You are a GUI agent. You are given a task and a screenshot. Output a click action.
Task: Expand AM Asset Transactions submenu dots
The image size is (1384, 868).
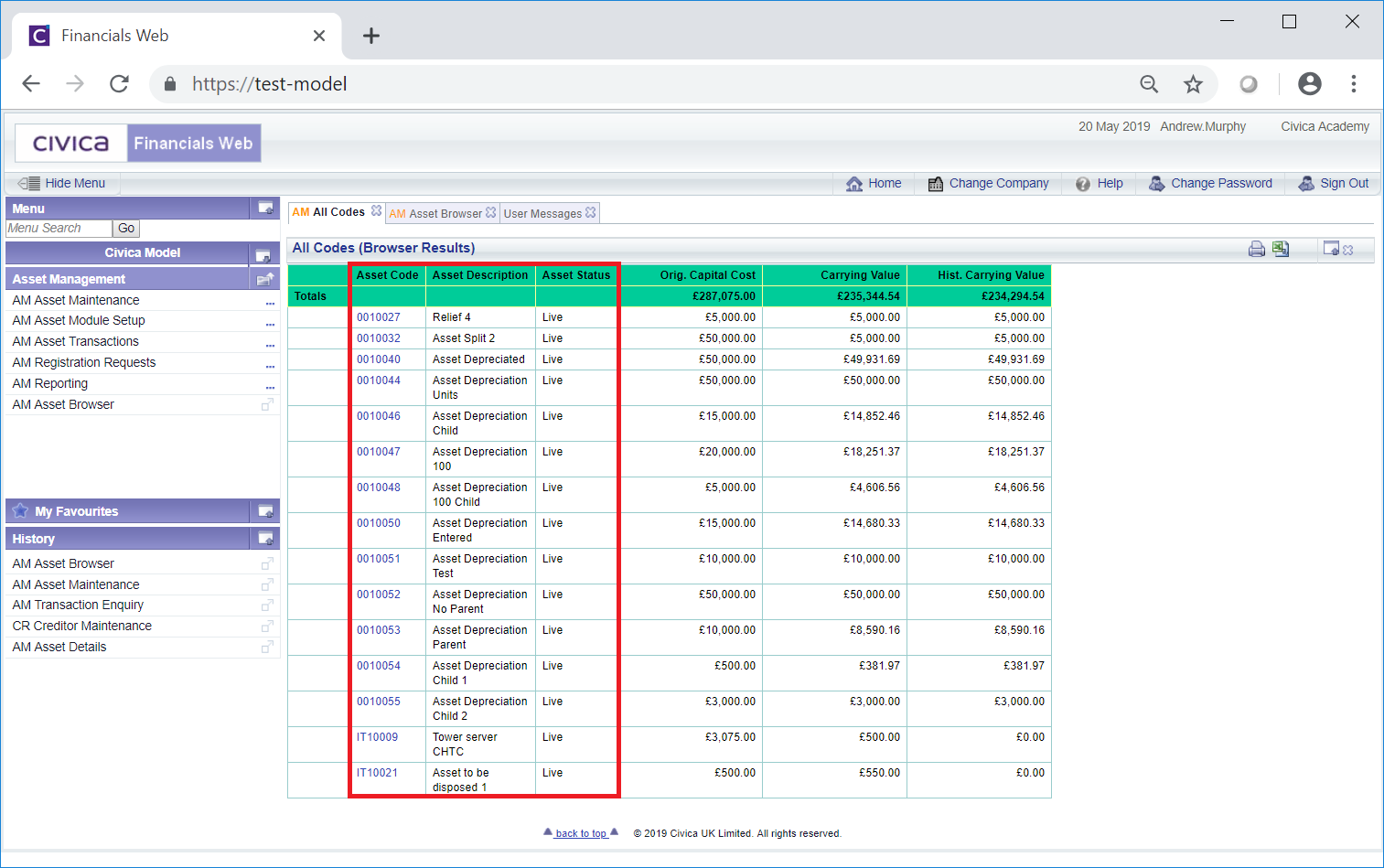pos(270,345)
